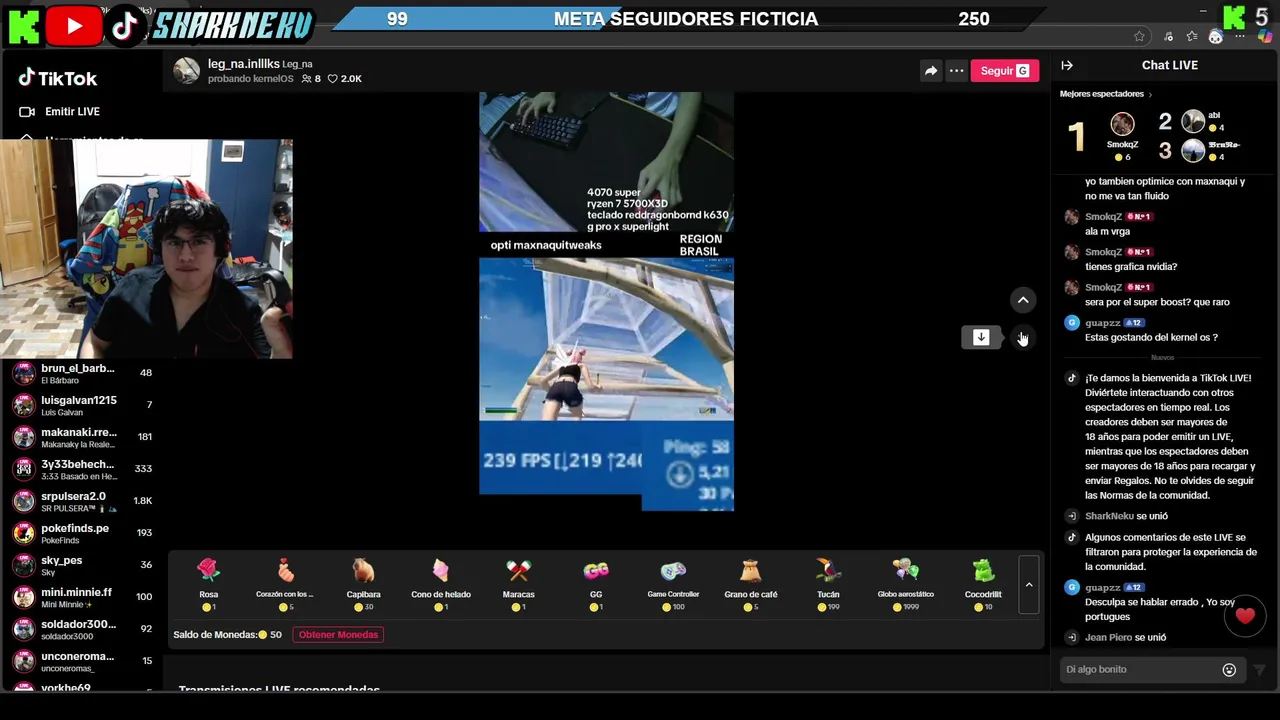Click the Obtener Monedas button
The width and height of the screenshot is (1280, 720).
click(338, 635)
